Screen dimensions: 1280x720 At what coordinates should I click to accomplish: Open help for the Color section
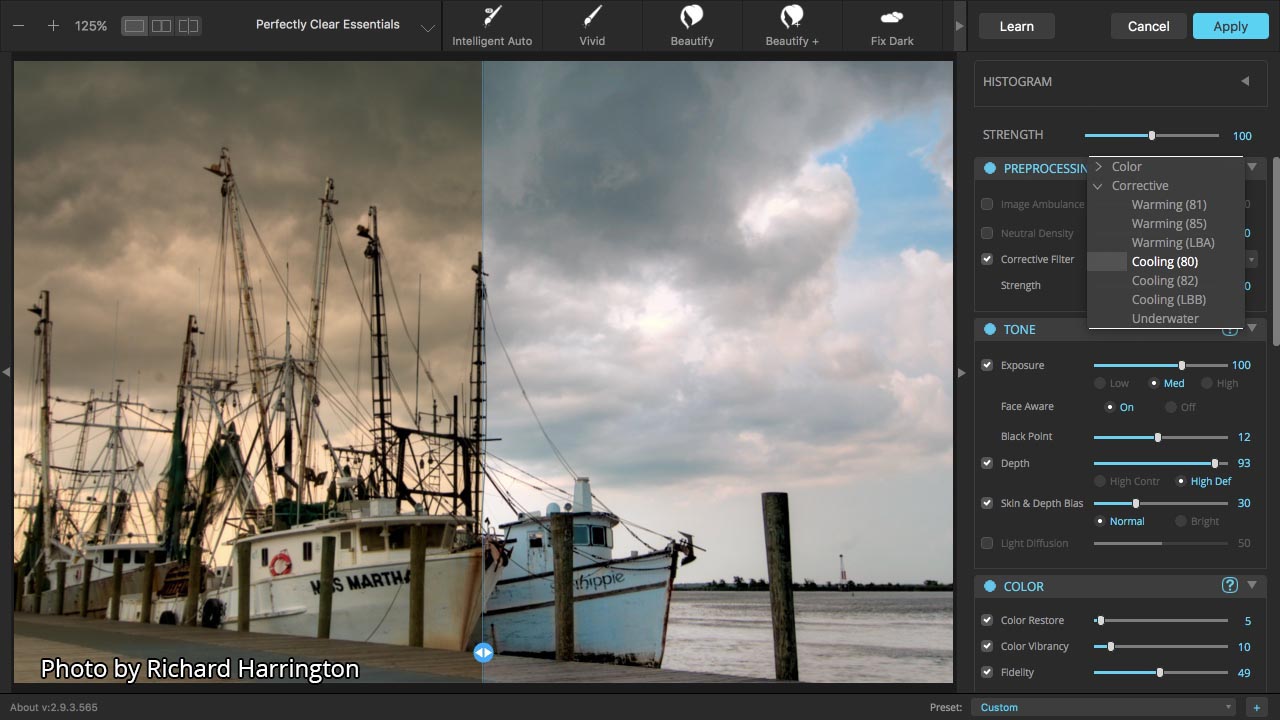[1230, 586]
